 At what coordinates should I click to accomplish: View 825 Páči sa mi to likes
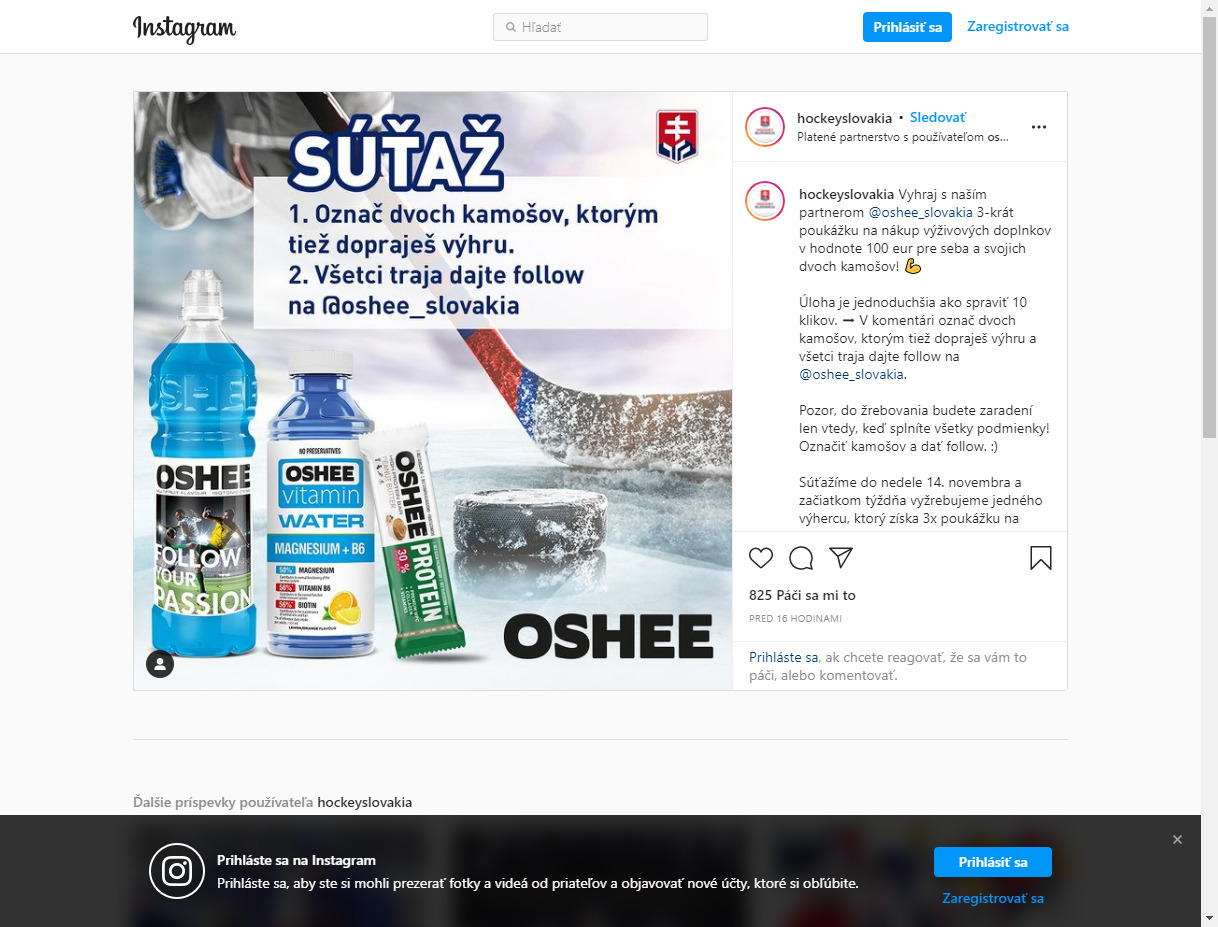[802, 595]
